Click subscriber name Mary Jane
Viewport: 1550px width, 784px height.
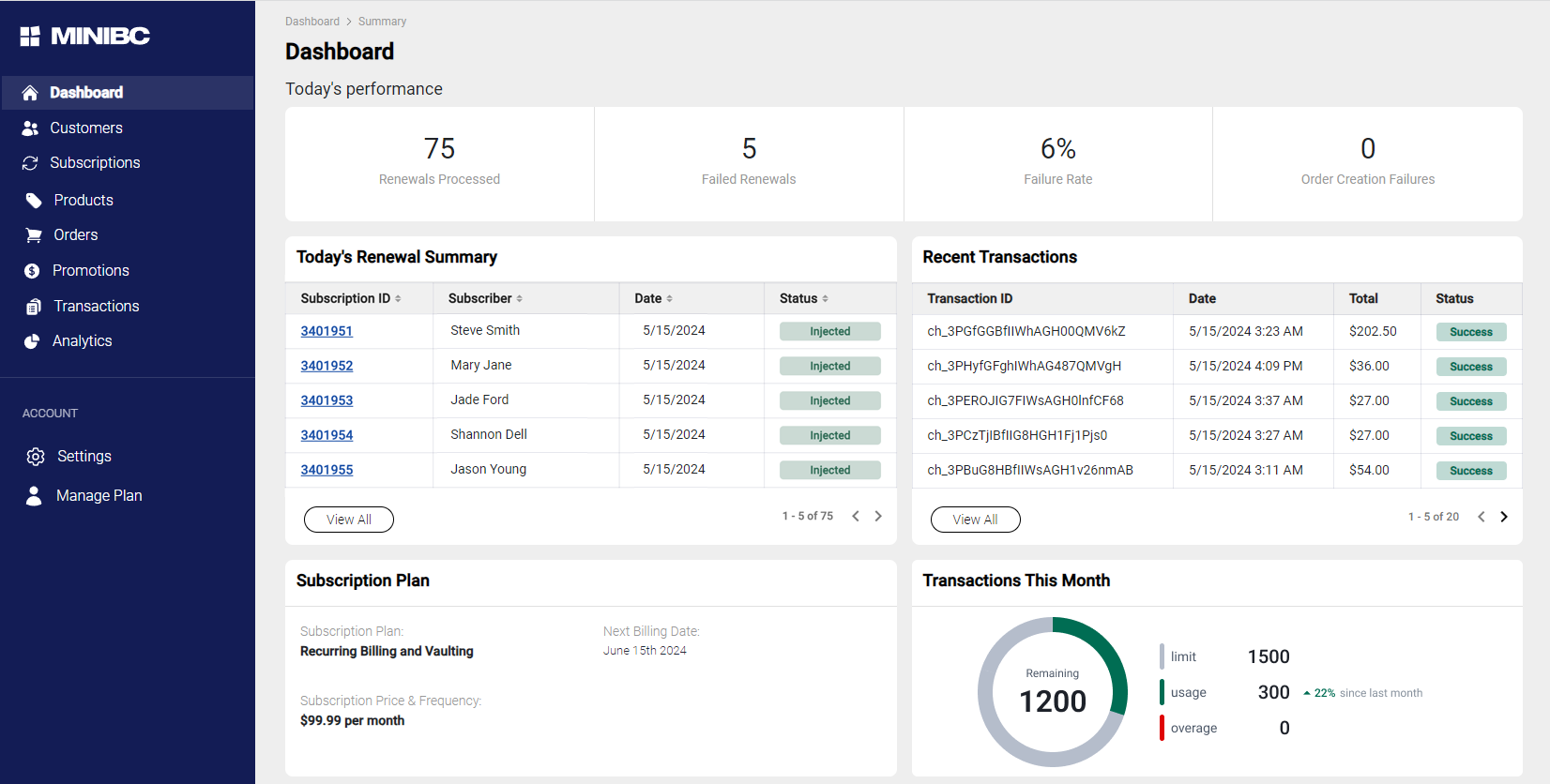point(481,365)
